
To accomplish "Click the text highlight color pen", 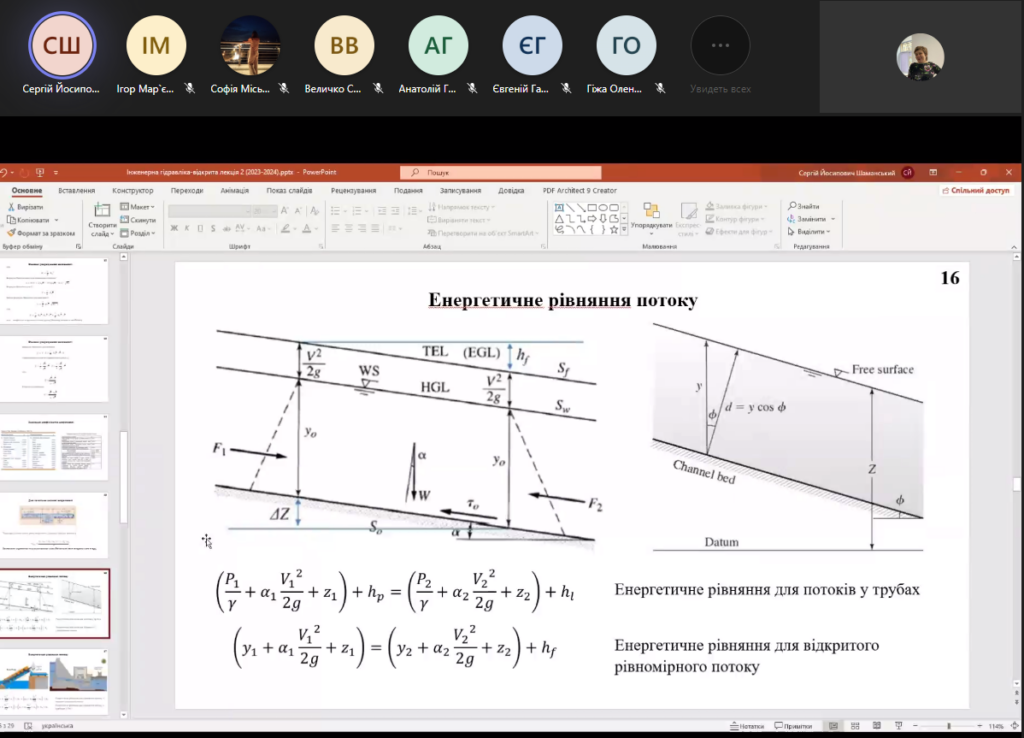I will [x=285, y=229].
